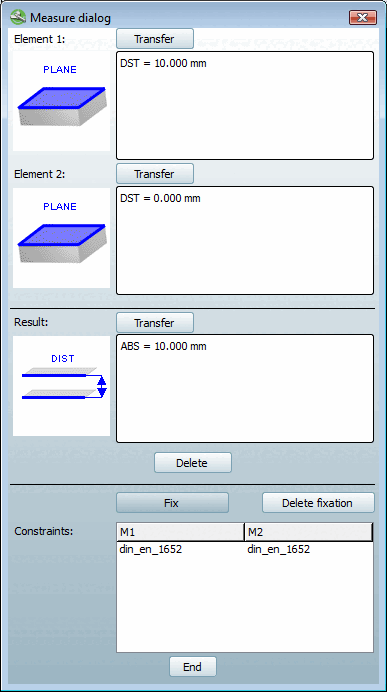Close the Measure dialog window
This screenshot has width=387, height=692.
coord(363,18)
